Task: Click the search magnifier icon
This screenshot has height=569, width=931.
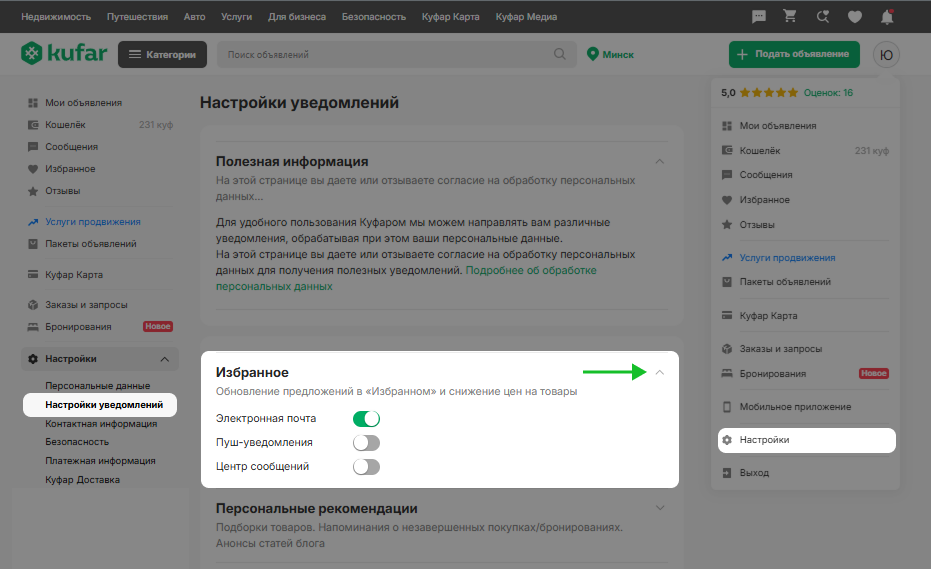Action: 559,54
